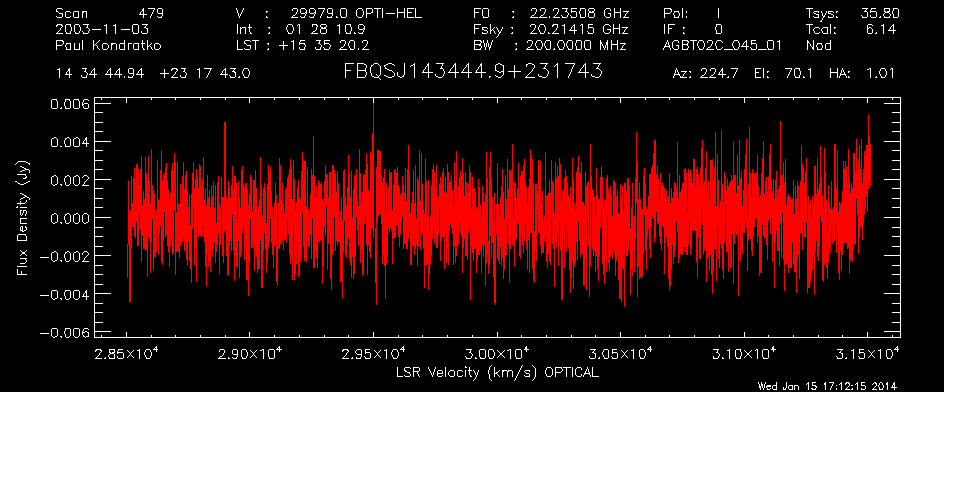962x490 pixels.
Task: Click the Flux Density (Jy) axis label
Action: [x=23, y=218]
